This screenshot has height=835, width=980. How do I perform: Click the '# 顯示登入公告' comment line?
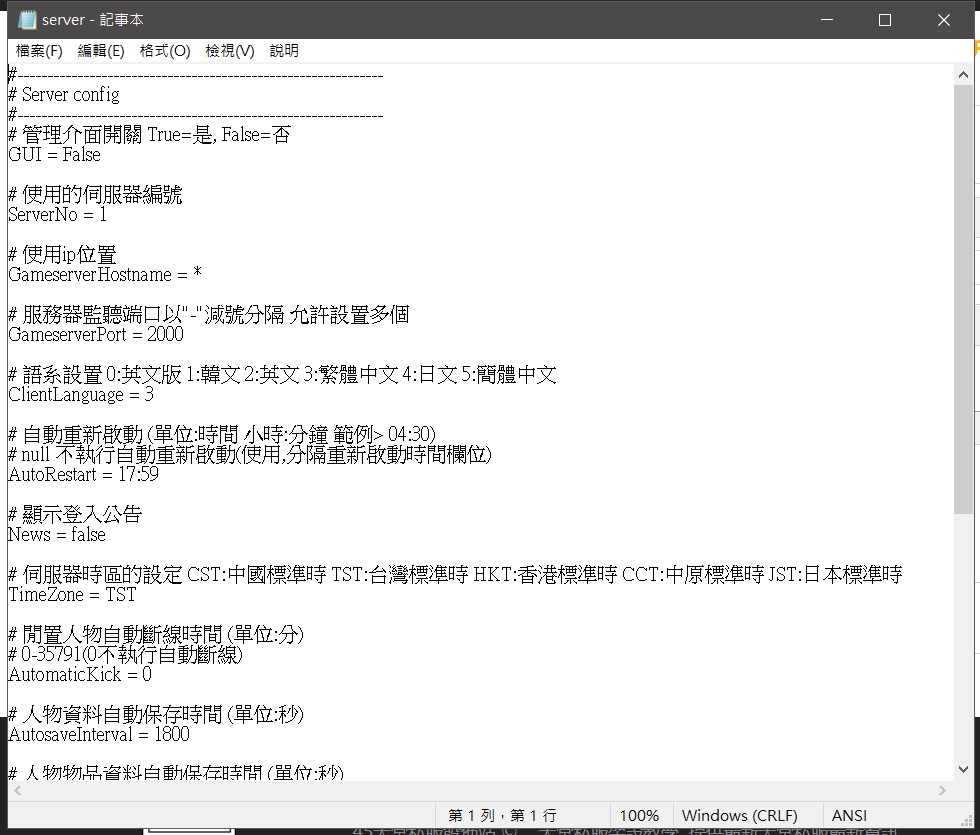tap(75, 514)
